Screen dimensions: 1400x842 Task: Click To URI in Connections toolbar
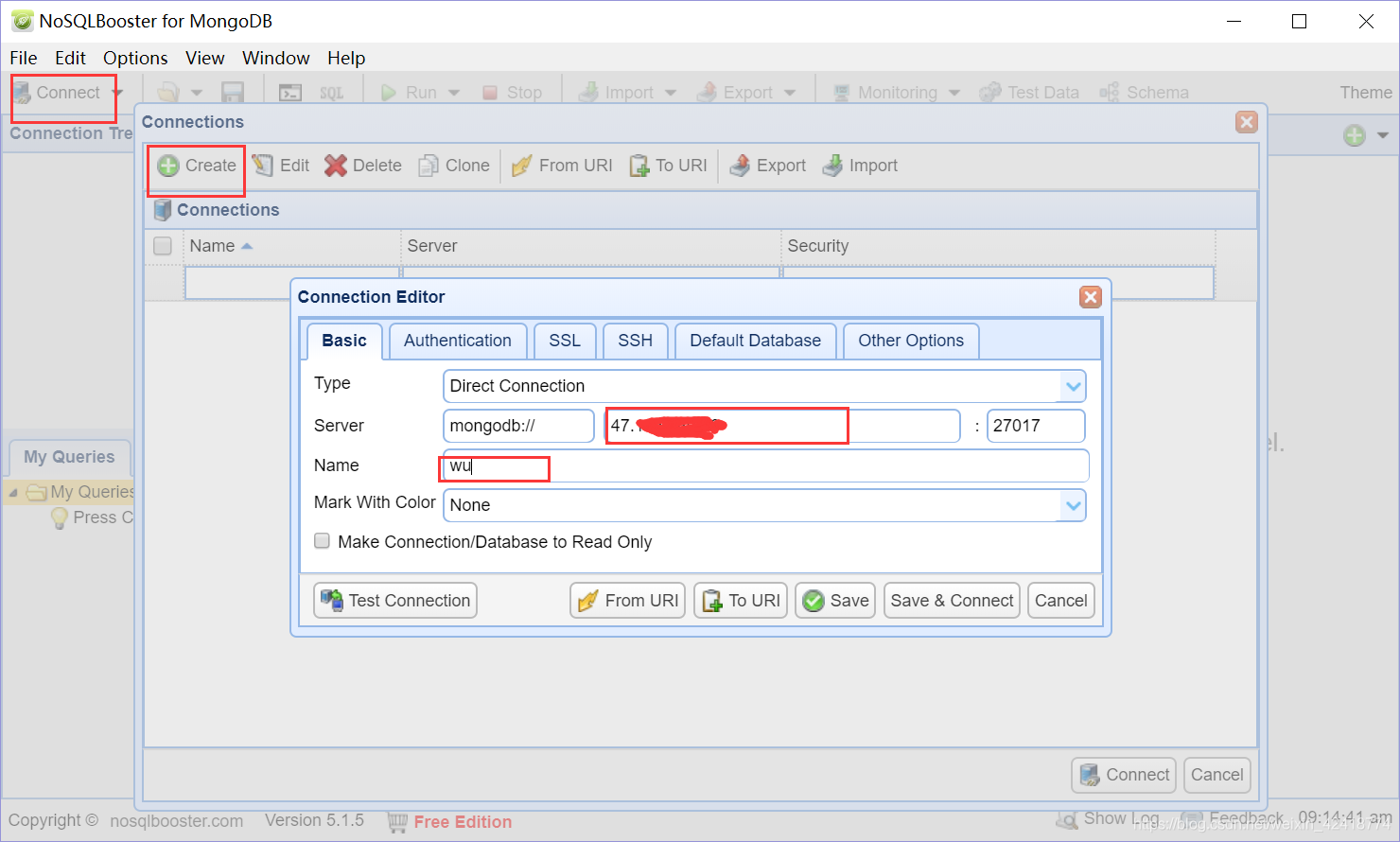668,166
